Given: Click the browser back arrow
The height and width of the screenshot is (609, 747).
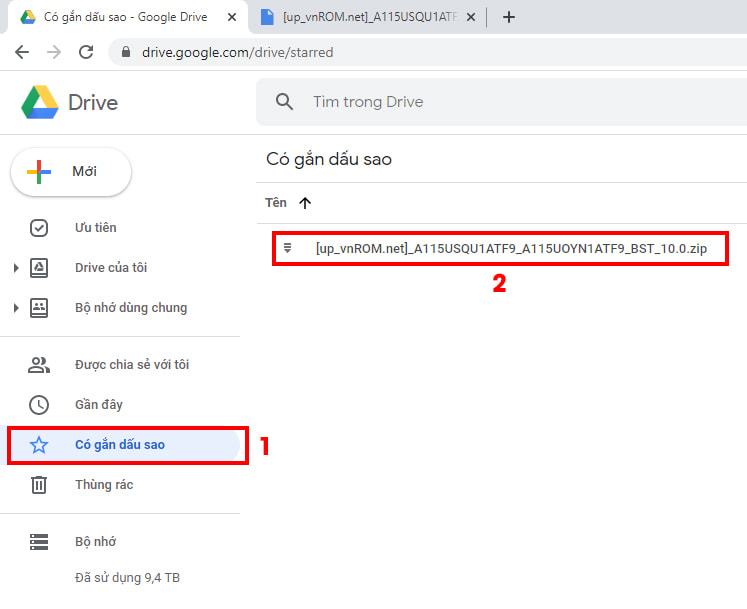Looking at the screenshot, I should pos(22,52).
